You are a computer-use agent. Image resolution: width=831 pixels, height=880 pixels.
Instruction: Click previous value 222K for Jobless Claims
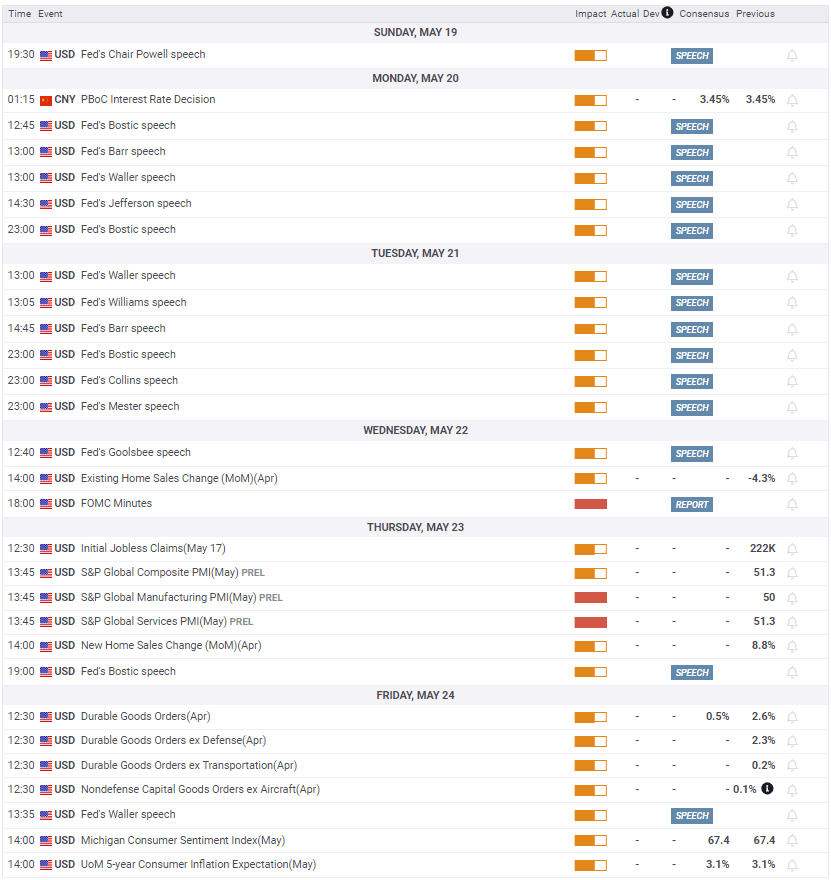(x=763, y=548)
